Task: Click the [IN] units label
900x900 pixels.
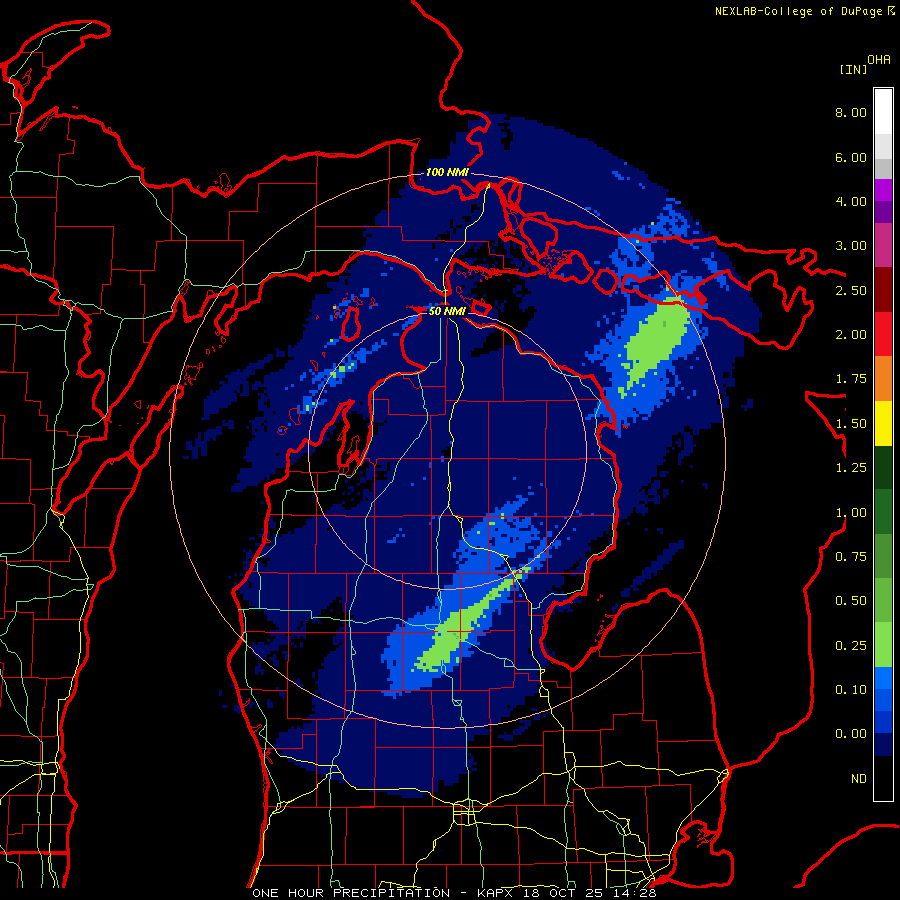Action: coord(853,69)
